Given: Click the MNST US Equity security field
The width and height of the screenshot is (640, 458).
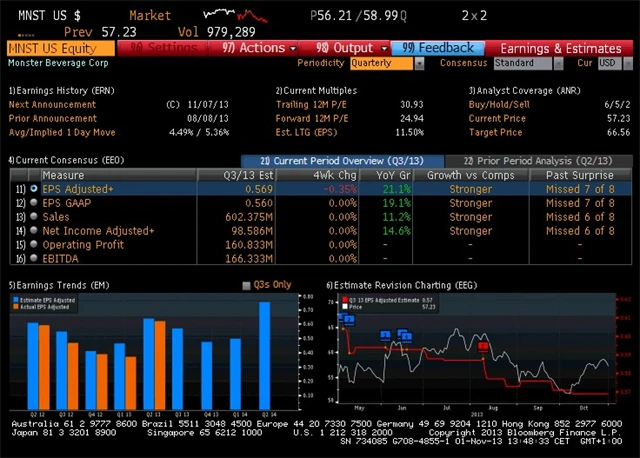Looking at the screenshot, I should point(60,48).
